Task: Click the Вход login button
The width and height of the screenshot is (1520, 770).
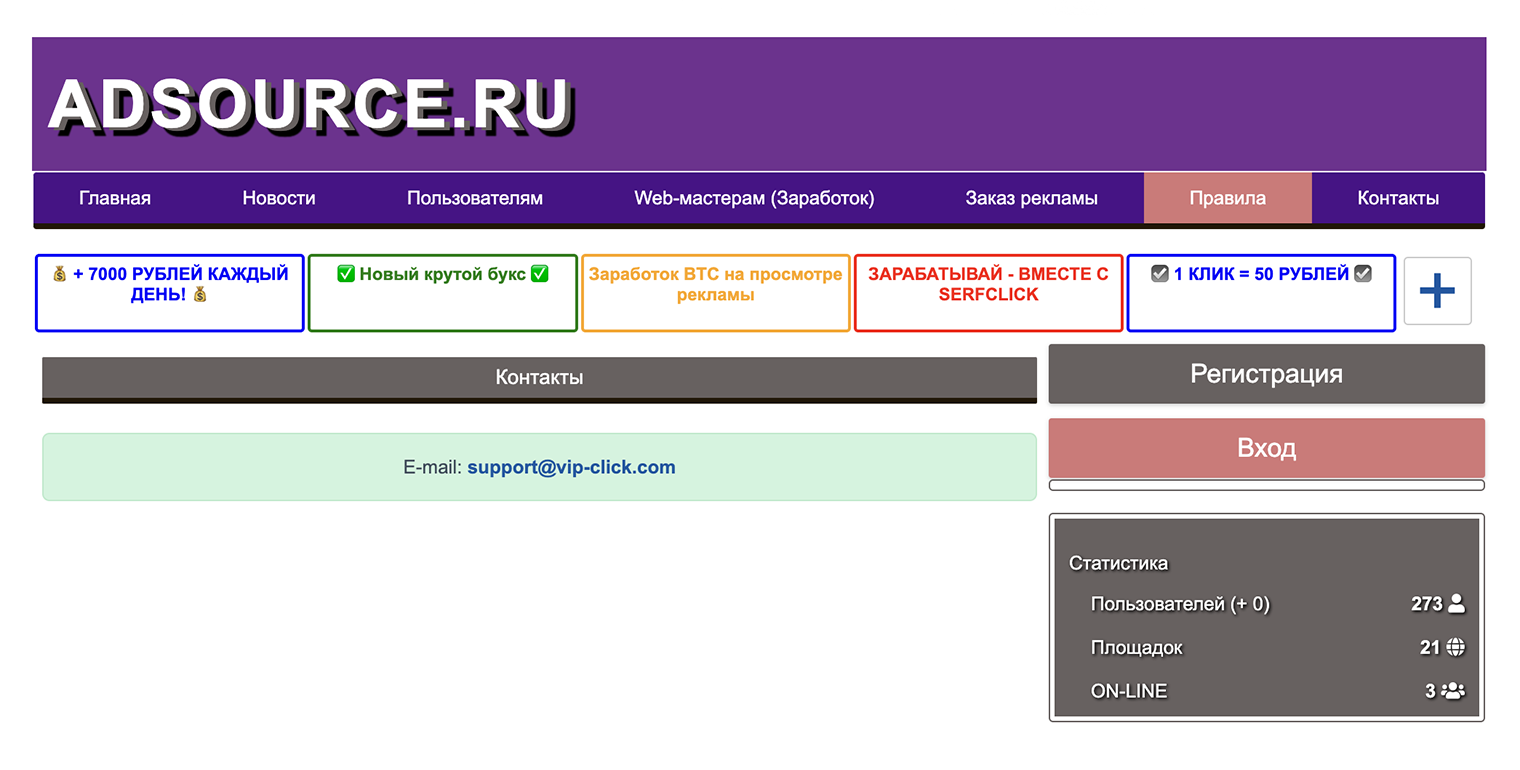Action: (1267, 448)
